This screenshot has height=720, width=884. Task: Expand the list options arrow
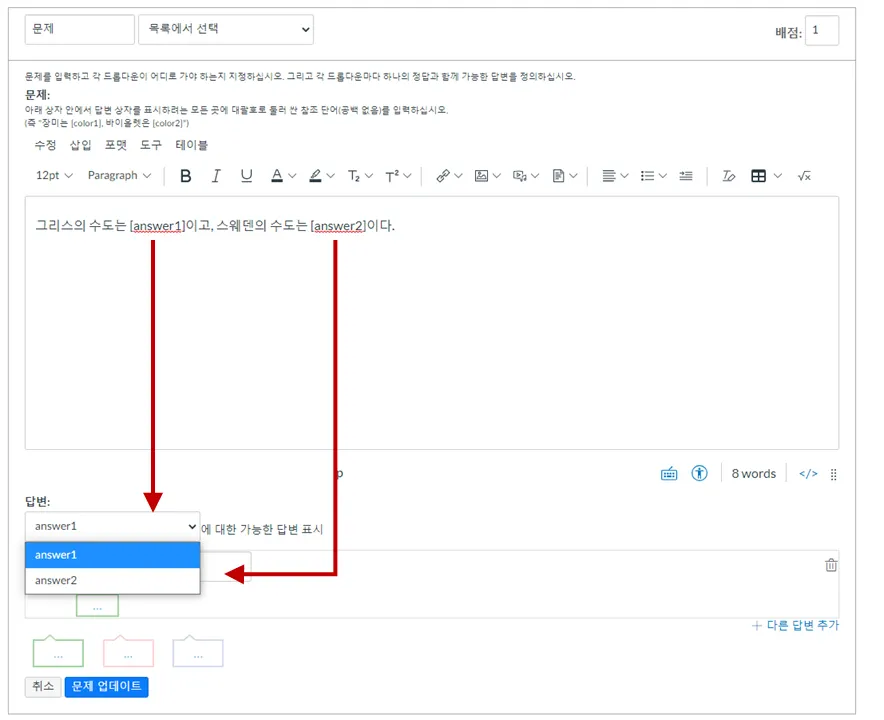click(x=662, y=176)
